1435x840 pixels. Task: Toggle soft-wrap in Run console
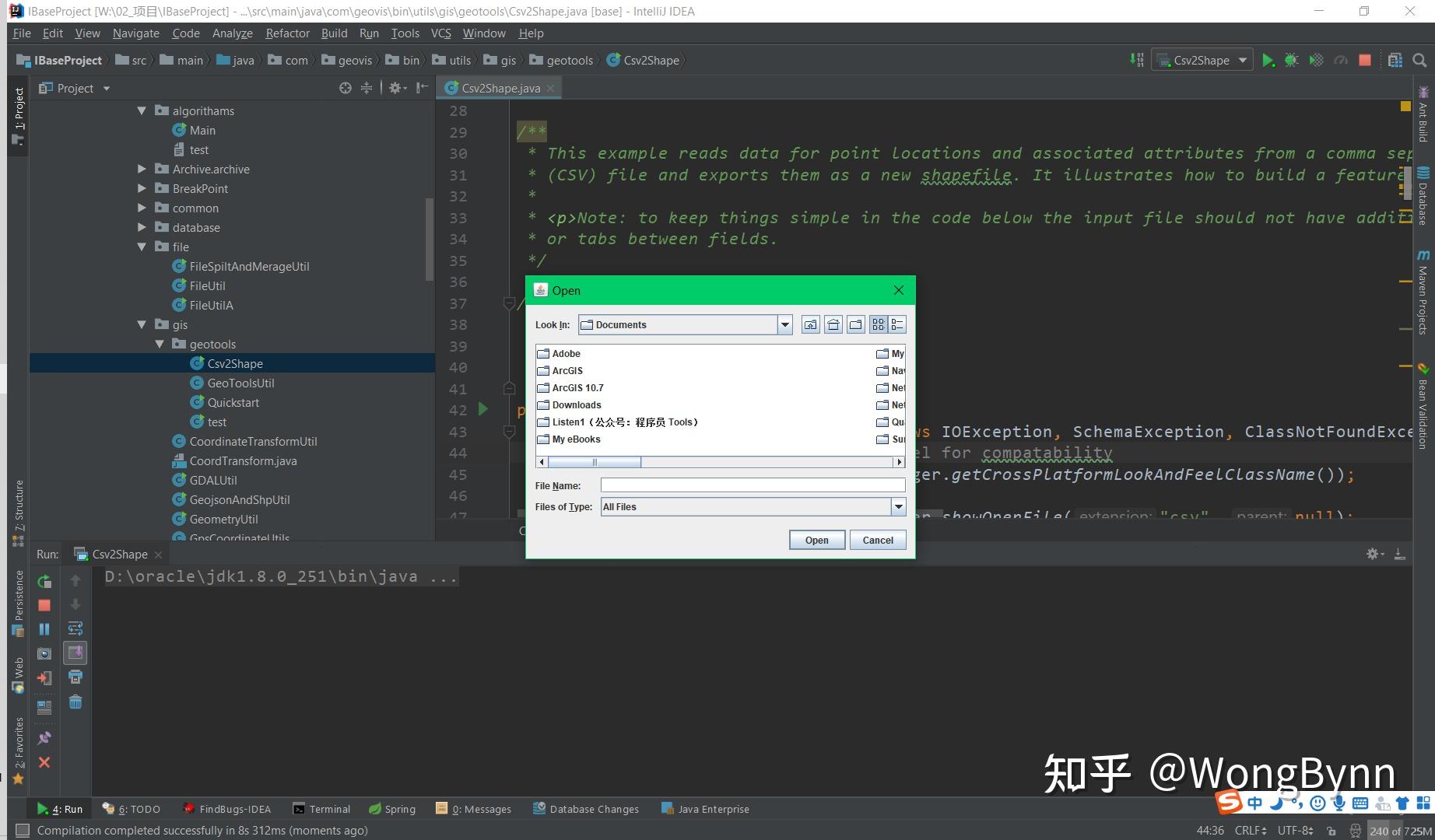tap(75, 628)
